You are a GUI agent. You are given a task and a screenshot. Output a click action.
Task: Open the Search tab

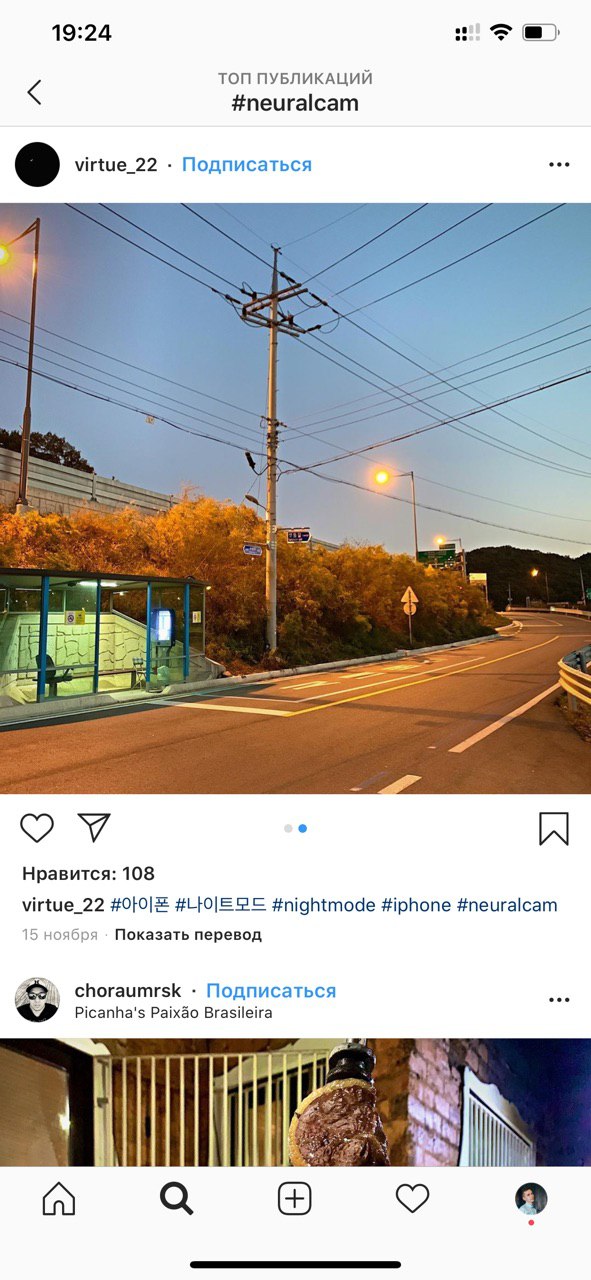(x=177, y=1198)
